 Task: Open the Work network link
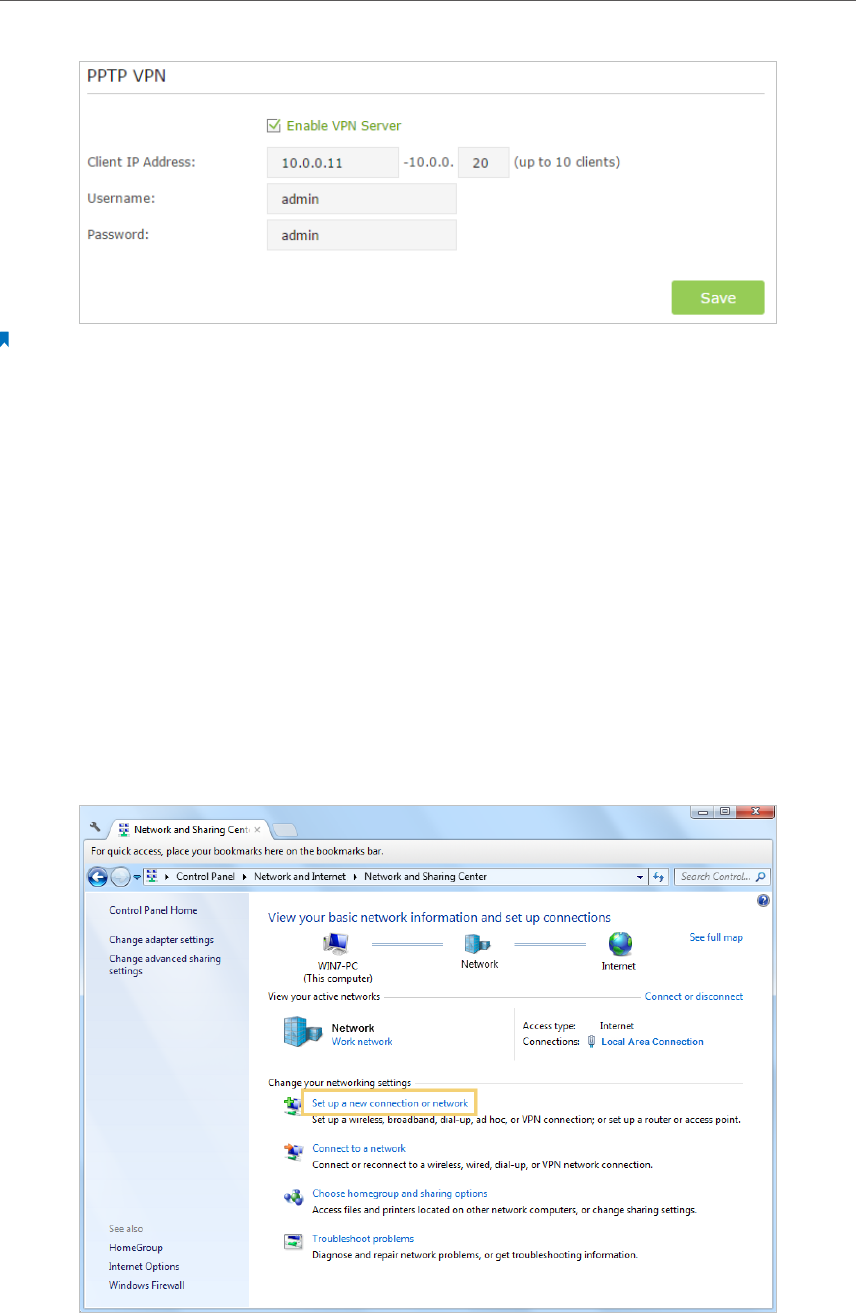362,1041
